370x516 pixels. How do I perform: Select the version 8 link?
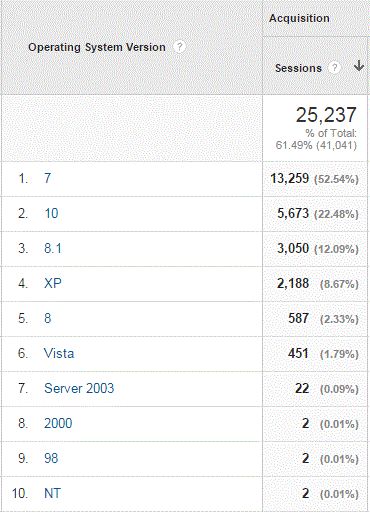coord(48,318)
